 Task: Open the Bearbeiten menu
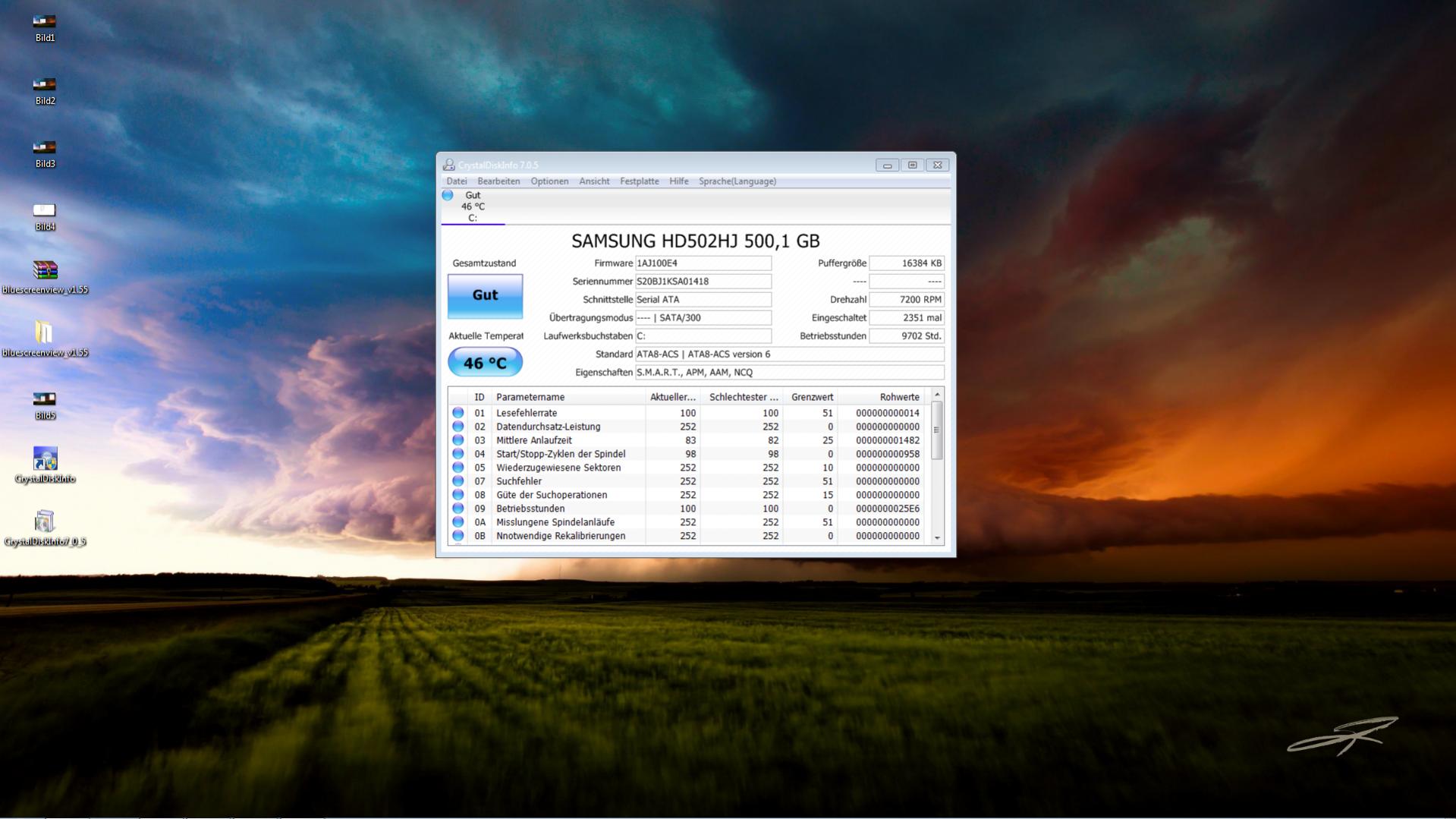pos(498,181)
